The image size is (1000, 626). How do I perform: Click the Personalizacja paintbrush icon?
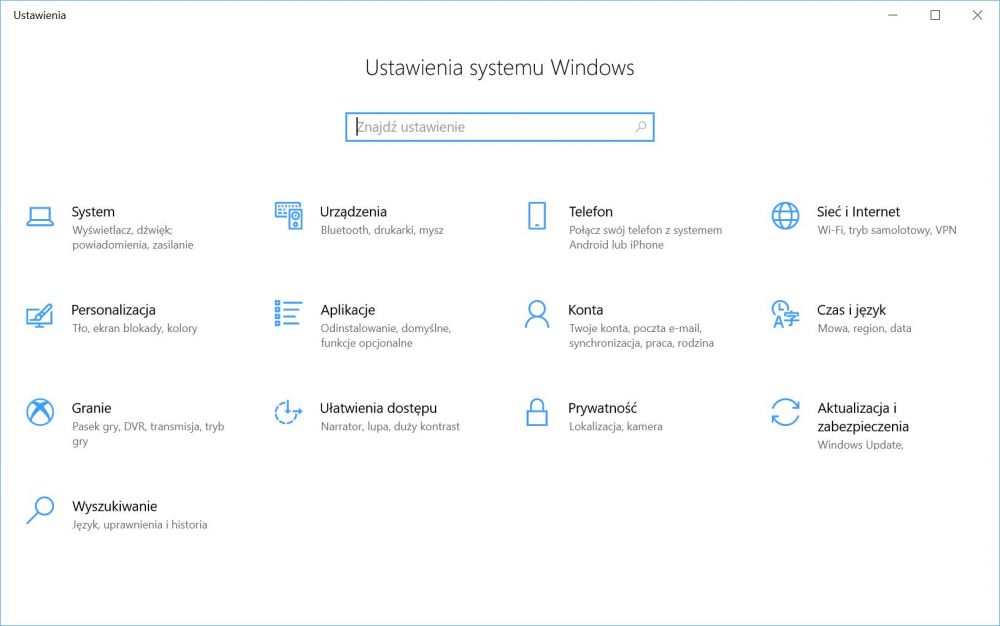[40, 315]
